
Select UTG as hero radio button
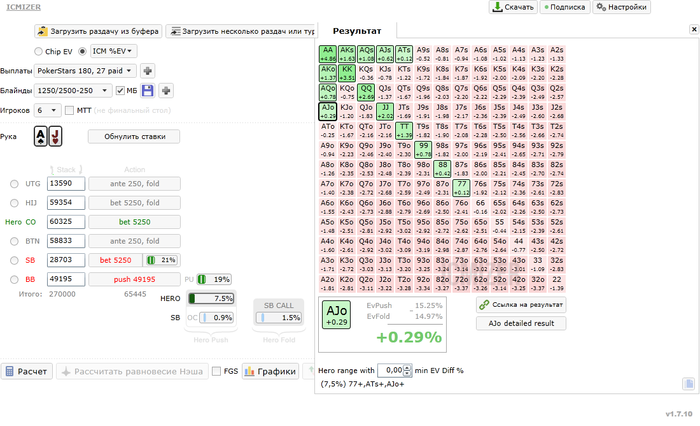pyautogui.click(x=14, y=184)
